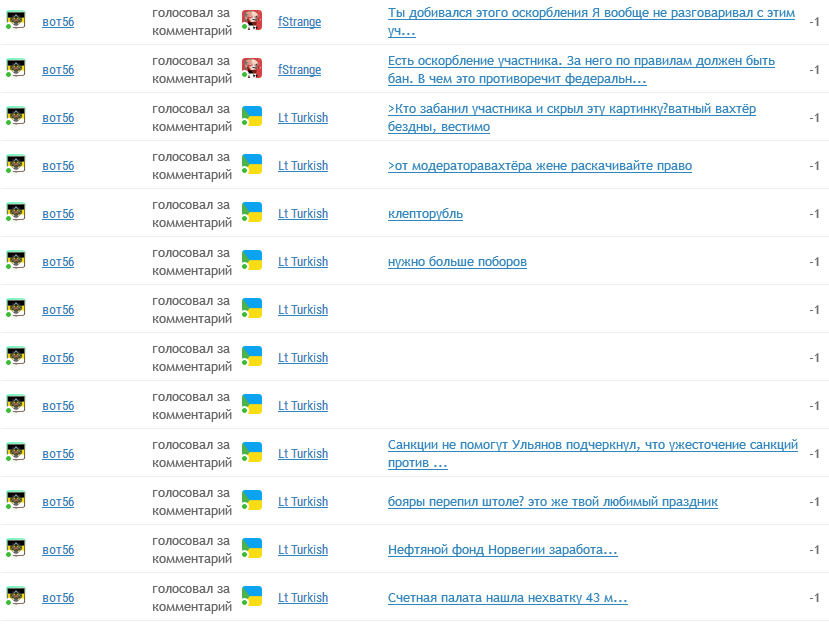Open вот56 username link in ">от модераторавахтёра" row
Screen dimensions: 829x625
click(58, 166)
